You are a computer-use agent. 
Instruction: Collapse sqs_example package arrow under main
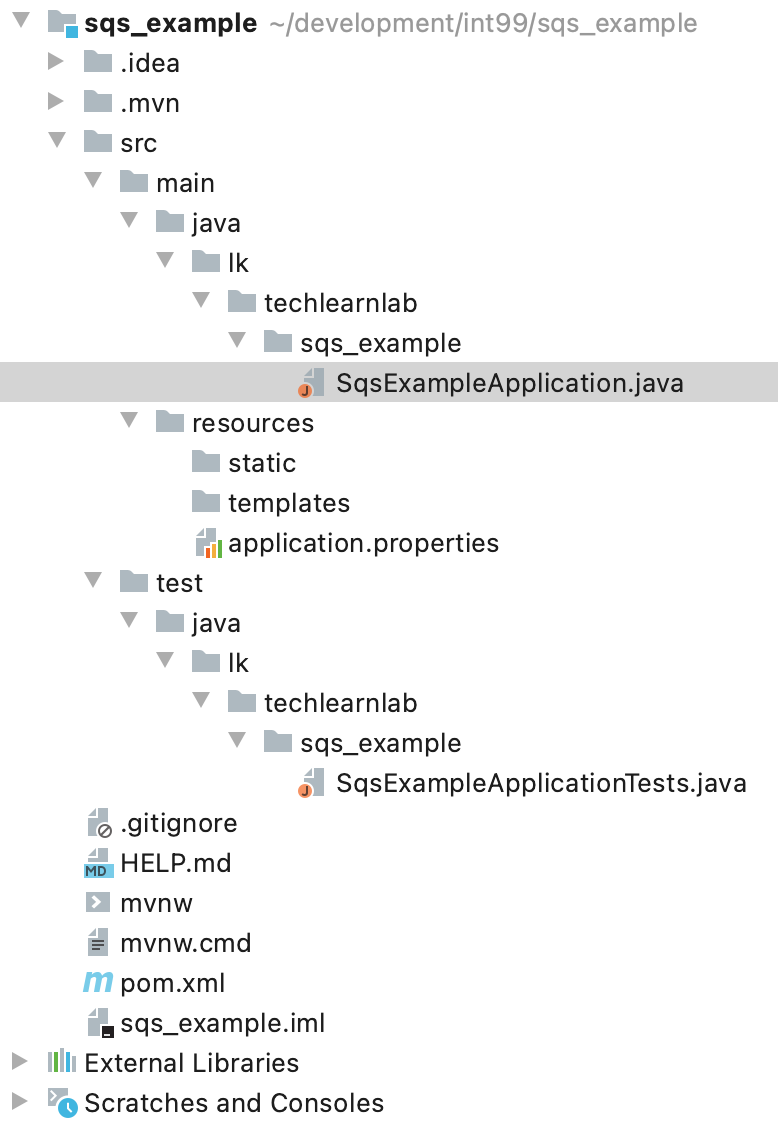236,339
